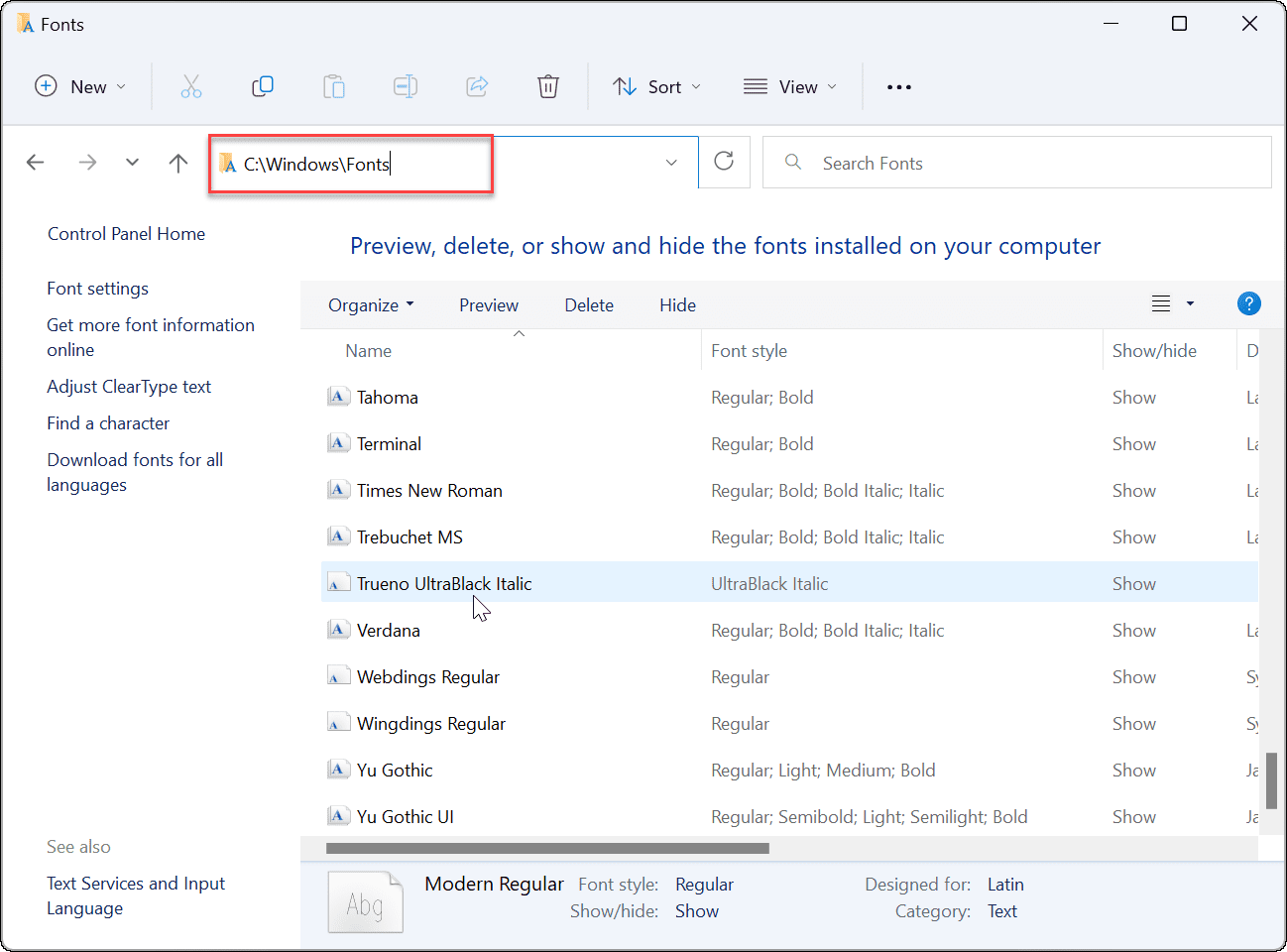The height and width of the screenshot is (952, 1287).
Task: Click the Delete trash icon in the toolbar
Action: tap(548, 86)
